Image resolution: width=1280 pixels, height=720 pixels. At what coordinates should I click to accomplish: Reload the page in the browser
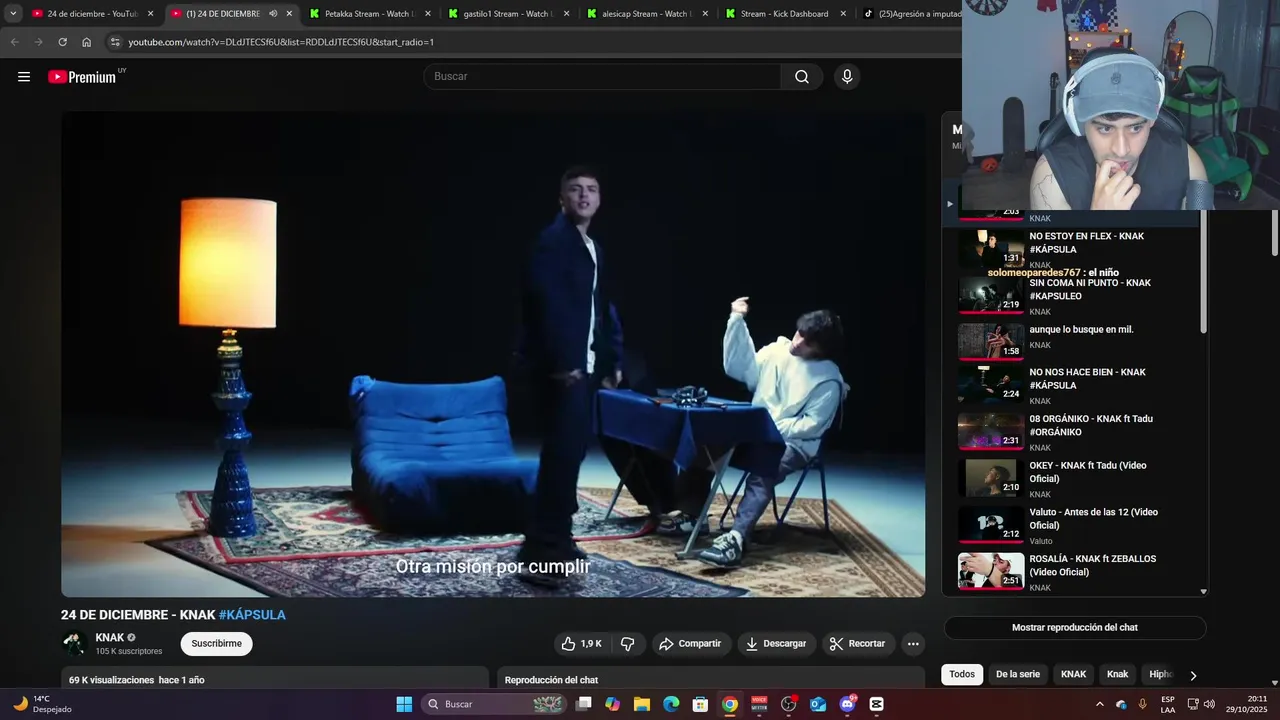62,42
